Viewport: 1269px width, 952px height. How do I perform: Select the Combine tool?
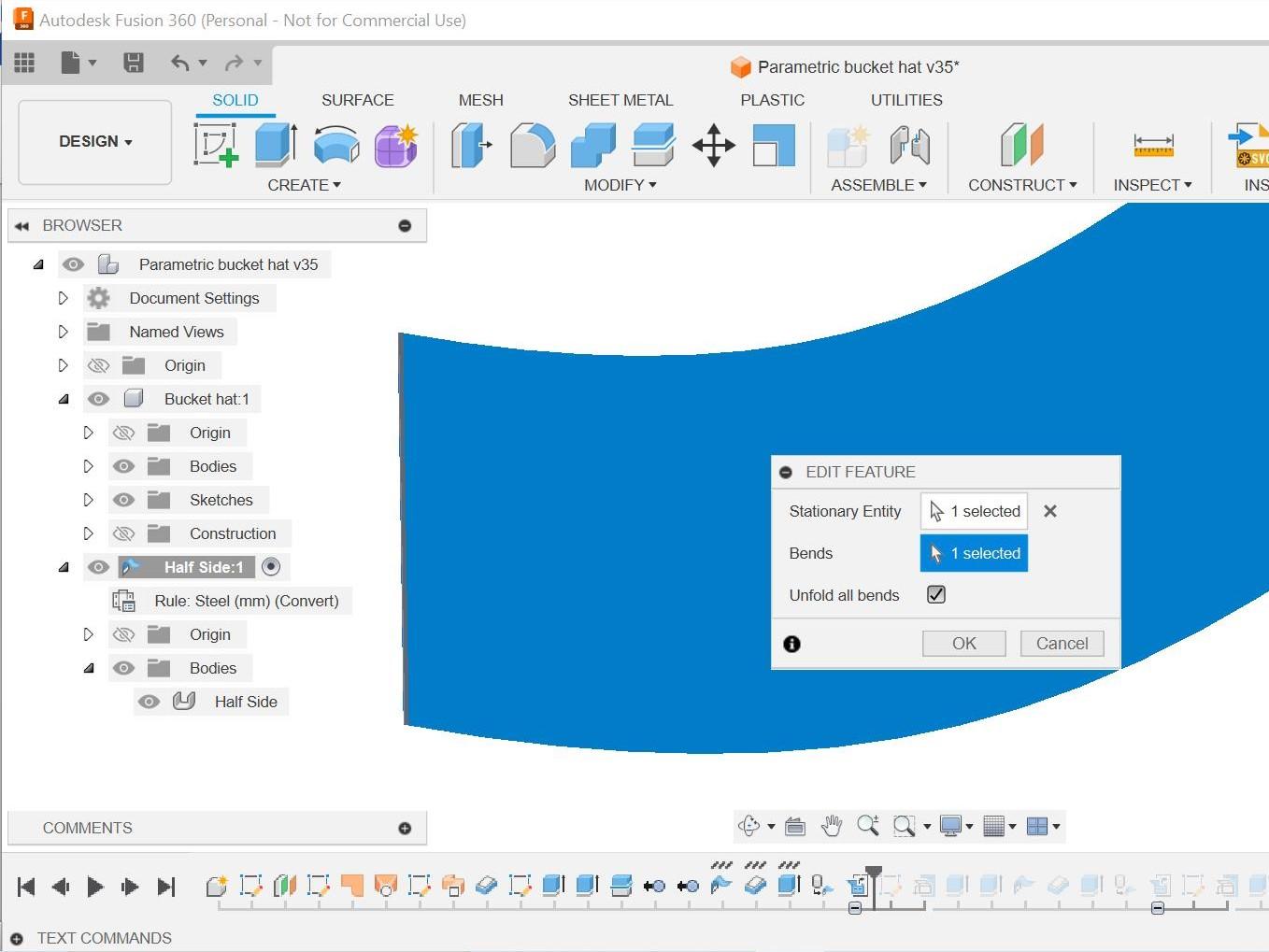pos(593,145)
